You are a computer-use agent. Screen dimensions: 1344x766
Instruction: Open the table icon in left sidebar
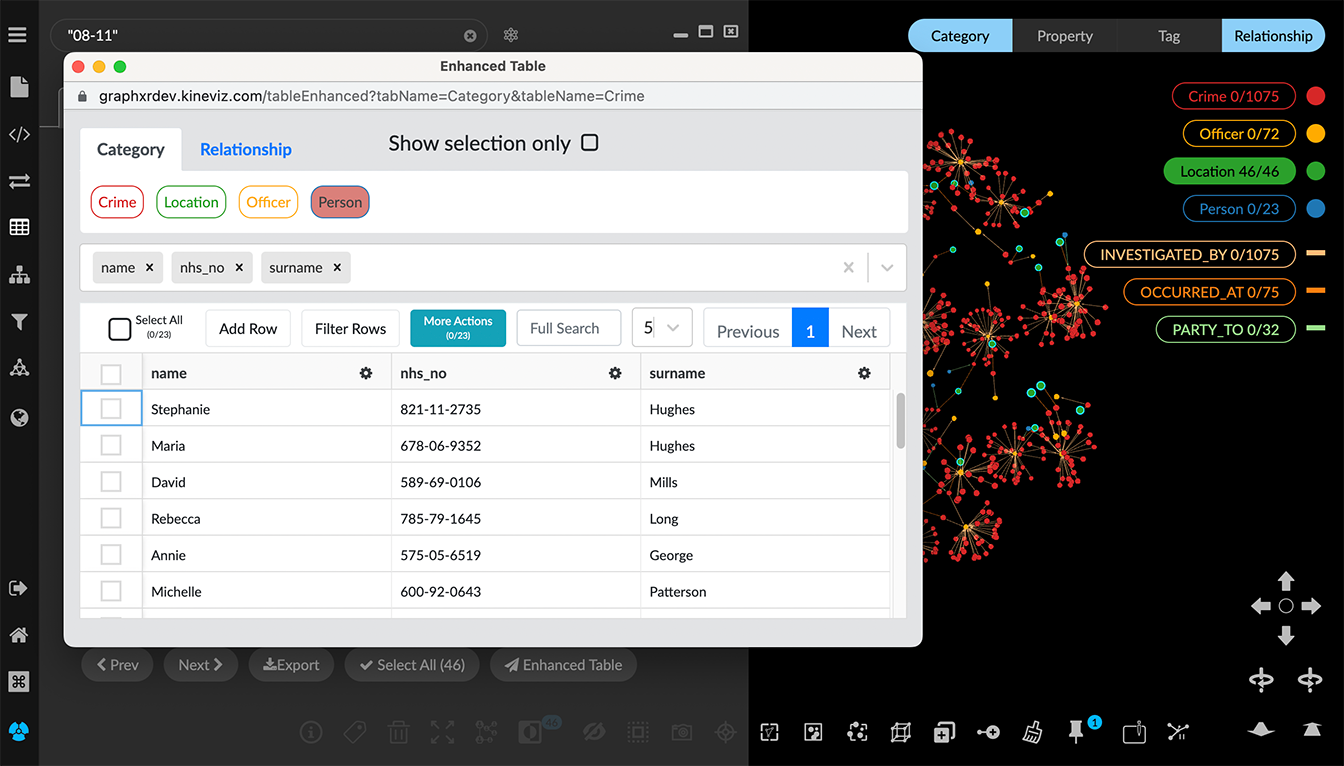pyautogui.click(x=19, y=228)
